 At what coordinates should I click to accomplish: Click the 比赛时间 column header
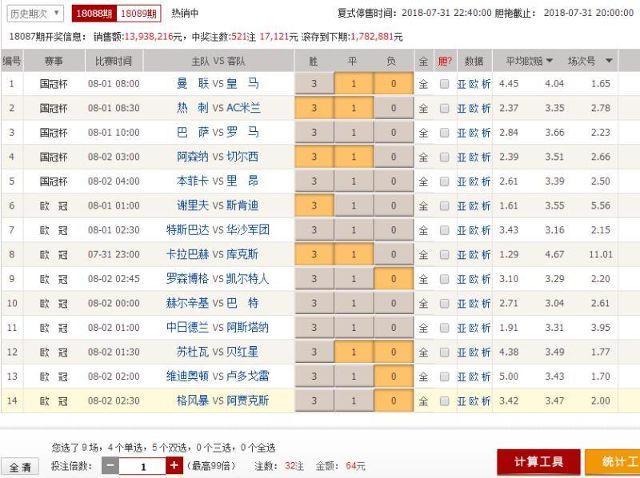(114, 61)
